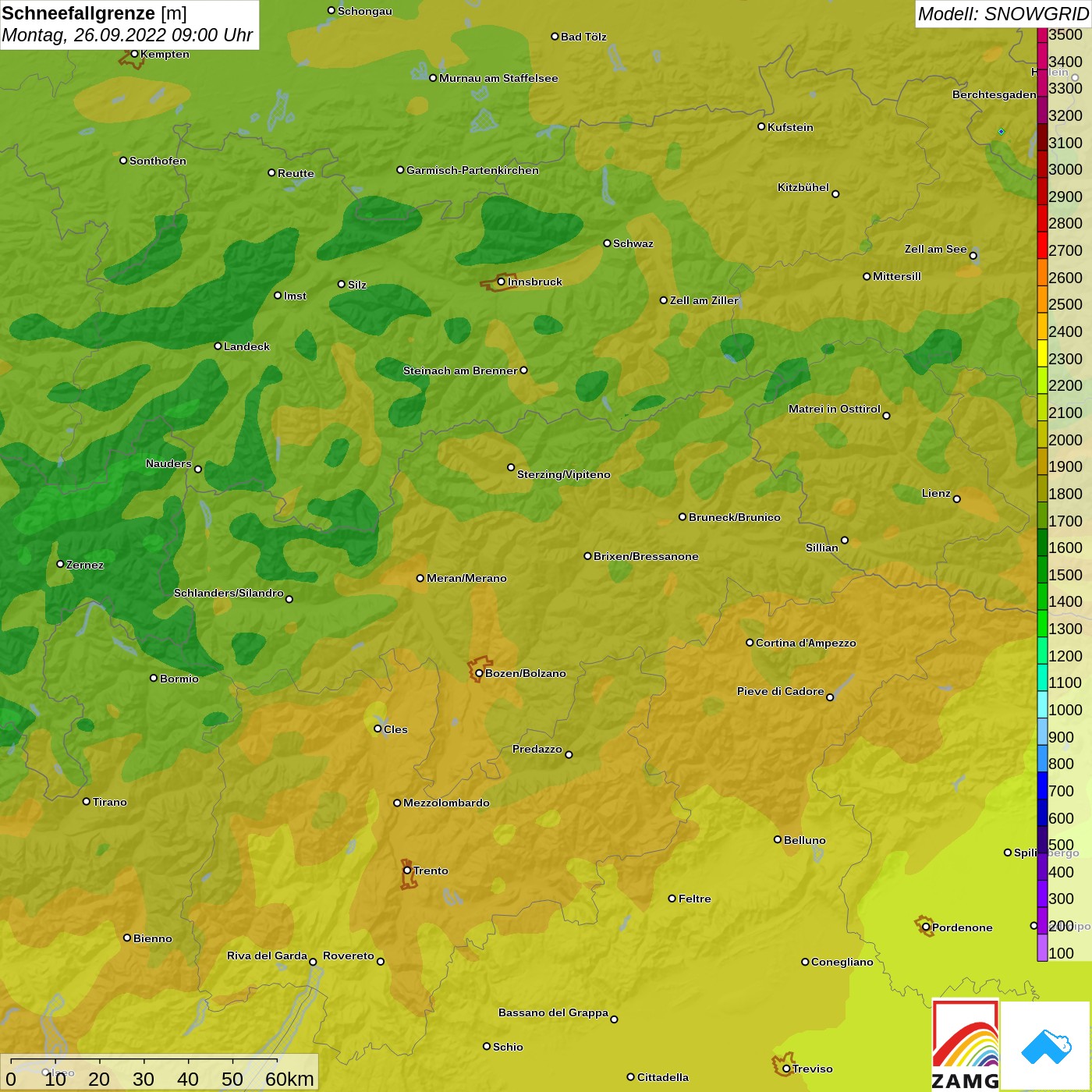Click the Schwaz label
Image resolution: width=1092 pixels, height=1092 pixels.
pos(633,243)
